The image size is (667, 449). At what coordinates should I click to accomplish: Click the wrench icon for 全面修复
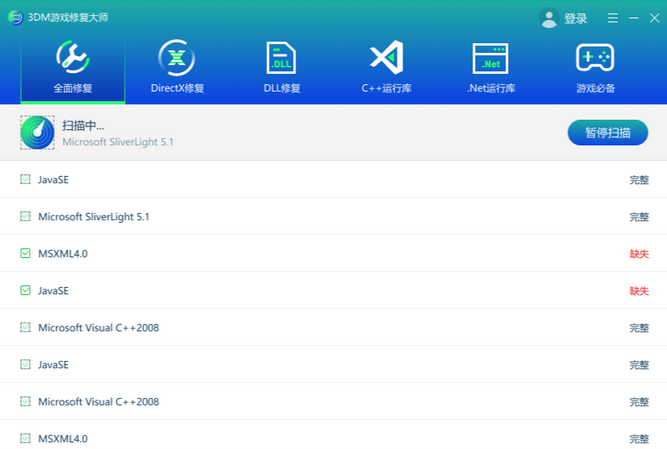click(73, 58)
